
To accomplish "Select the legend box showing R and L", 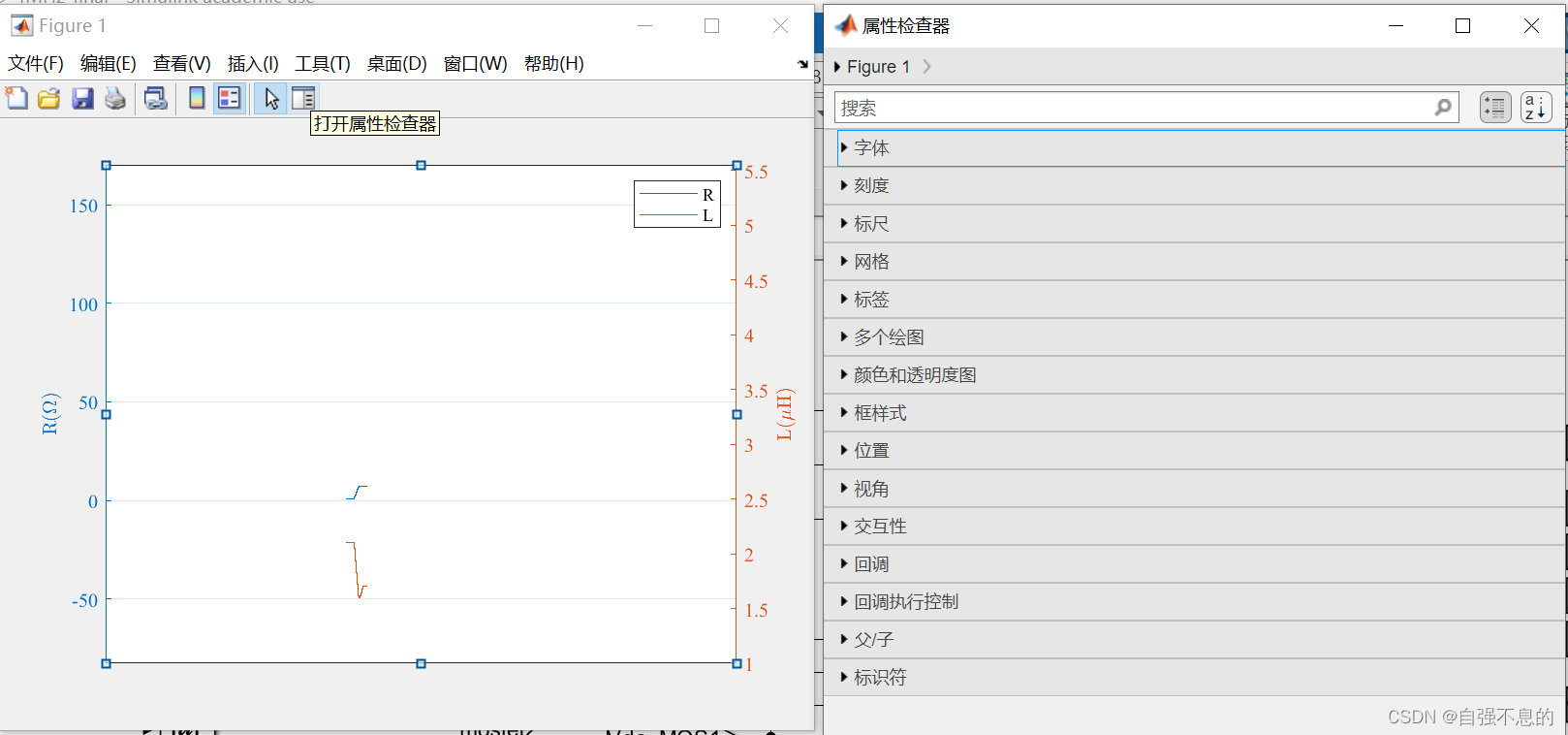I will pyautogui.click(x=677, y=205).
